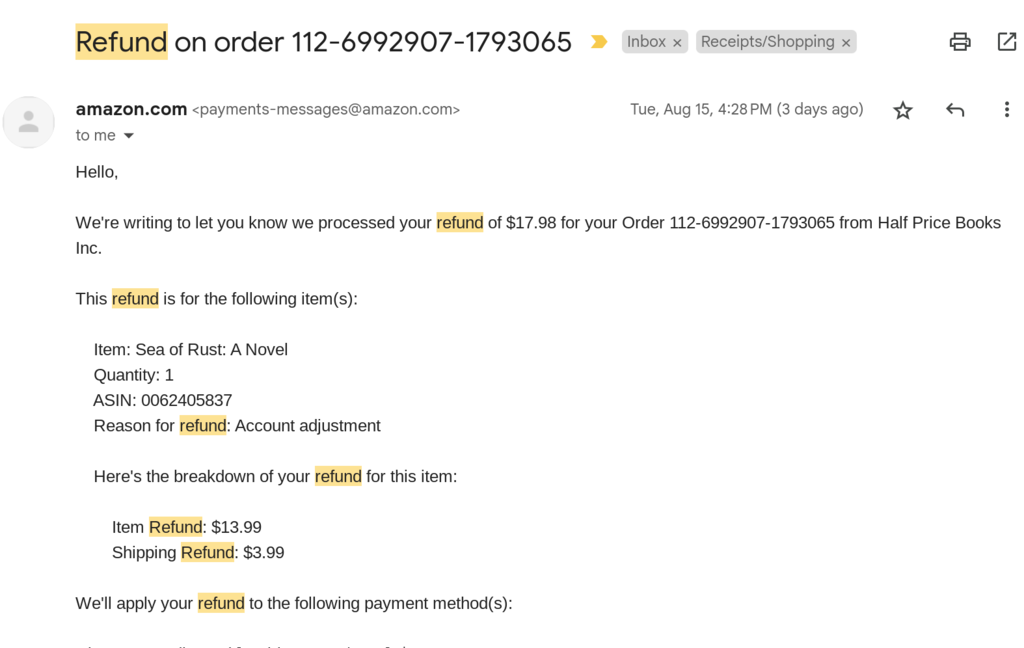
Task: Click the email date Tue, Aug 15 timestamp
Action: pyautogui.click(x=746, y=109)
